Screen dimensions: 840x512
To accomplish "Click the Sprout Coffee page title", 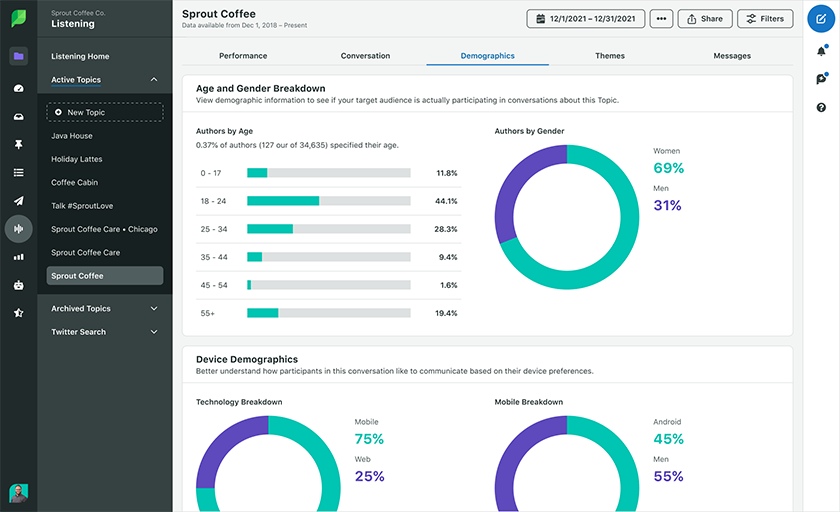I will [219, 14].
